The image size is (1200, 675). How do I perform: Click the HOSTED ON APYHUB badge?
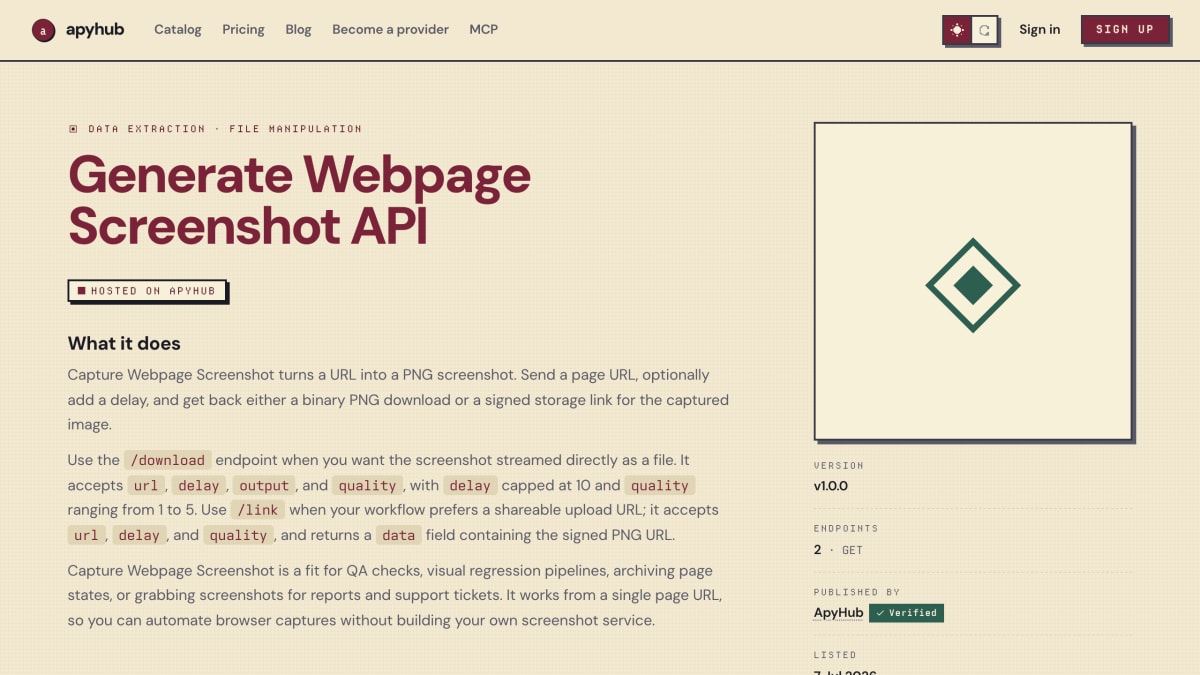tap(147, 291)
